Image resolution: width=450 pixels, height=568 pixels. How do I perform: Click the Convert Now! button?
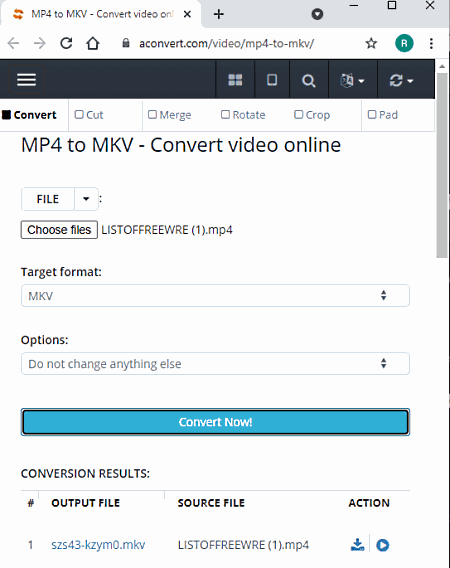click(x=215, y=422)
